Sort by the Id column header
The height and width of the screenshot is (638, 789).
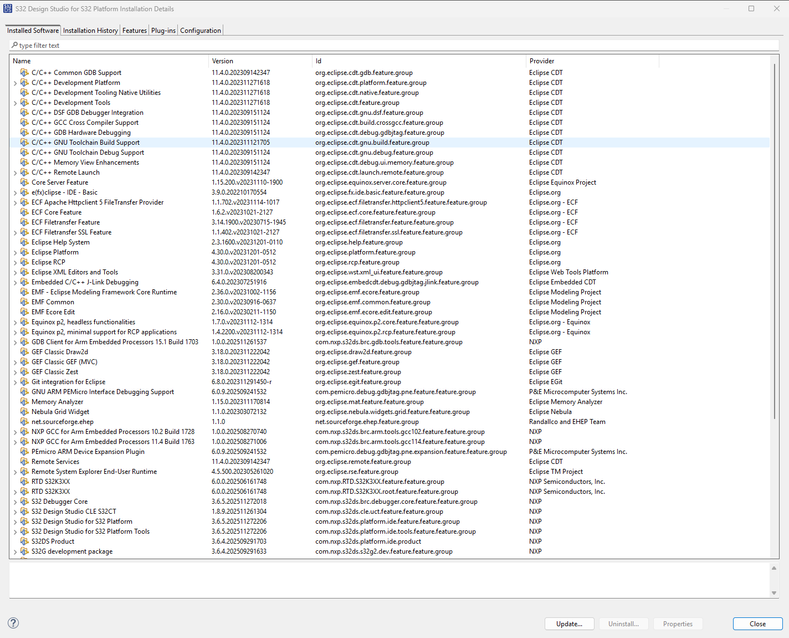tap(419, 61)
